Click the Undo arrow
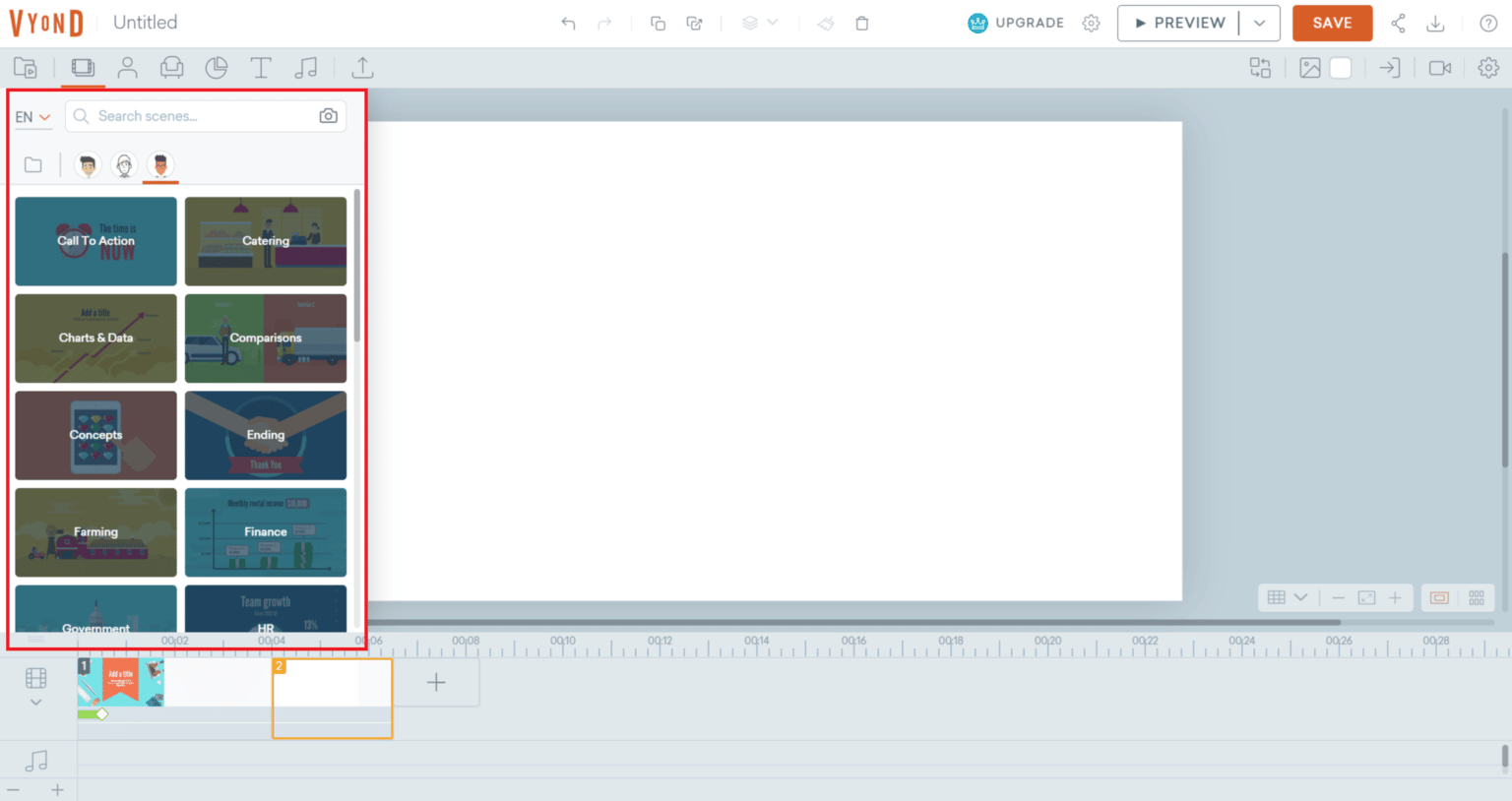 coord(568,24)
